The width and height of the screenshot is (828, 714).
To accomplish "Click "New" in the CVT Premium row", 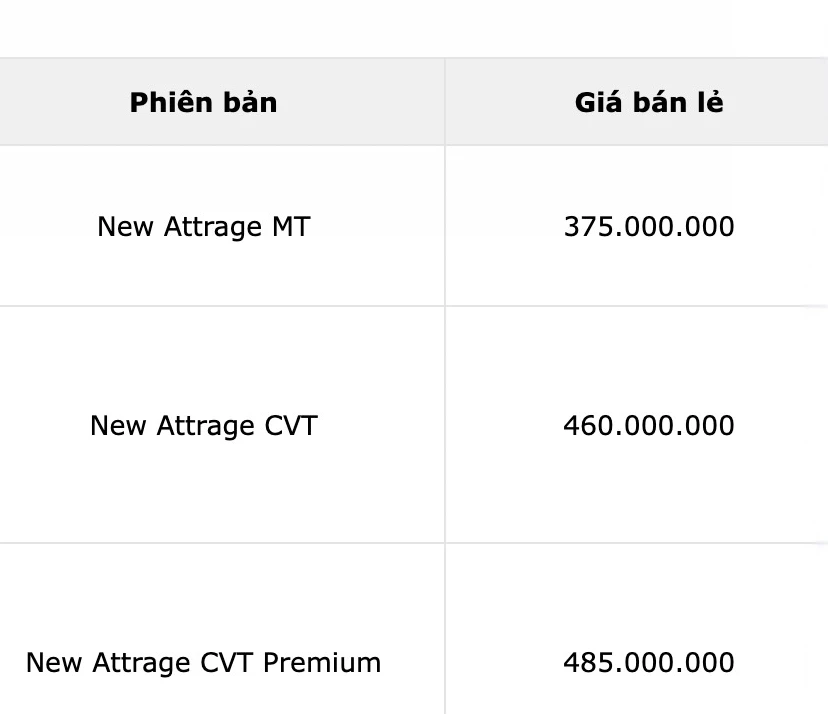I will 52,663.
